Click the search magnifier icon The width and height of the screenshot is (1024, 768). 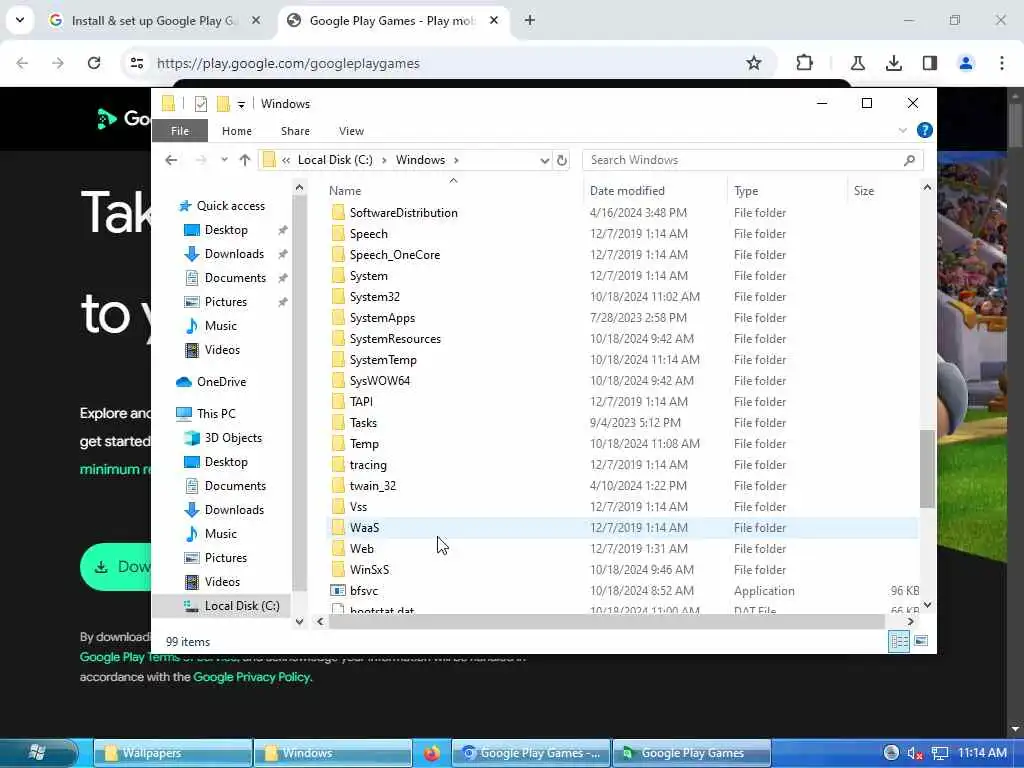click(x=909, y=160)
